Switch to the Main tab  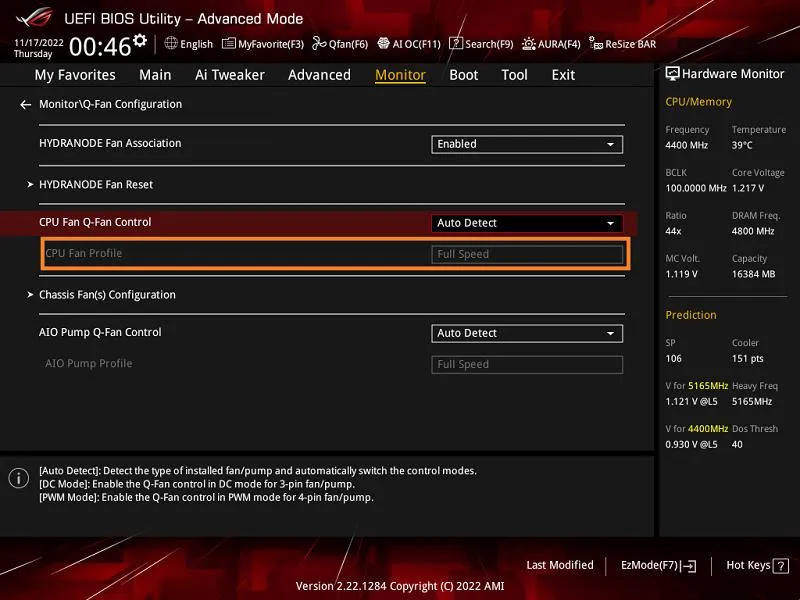[155, 75]
